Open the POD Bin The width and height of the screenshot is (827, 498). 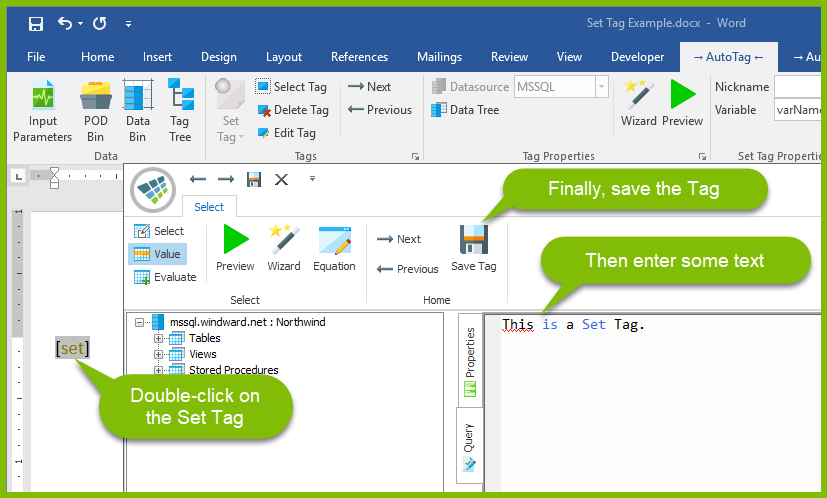point(95,111)
